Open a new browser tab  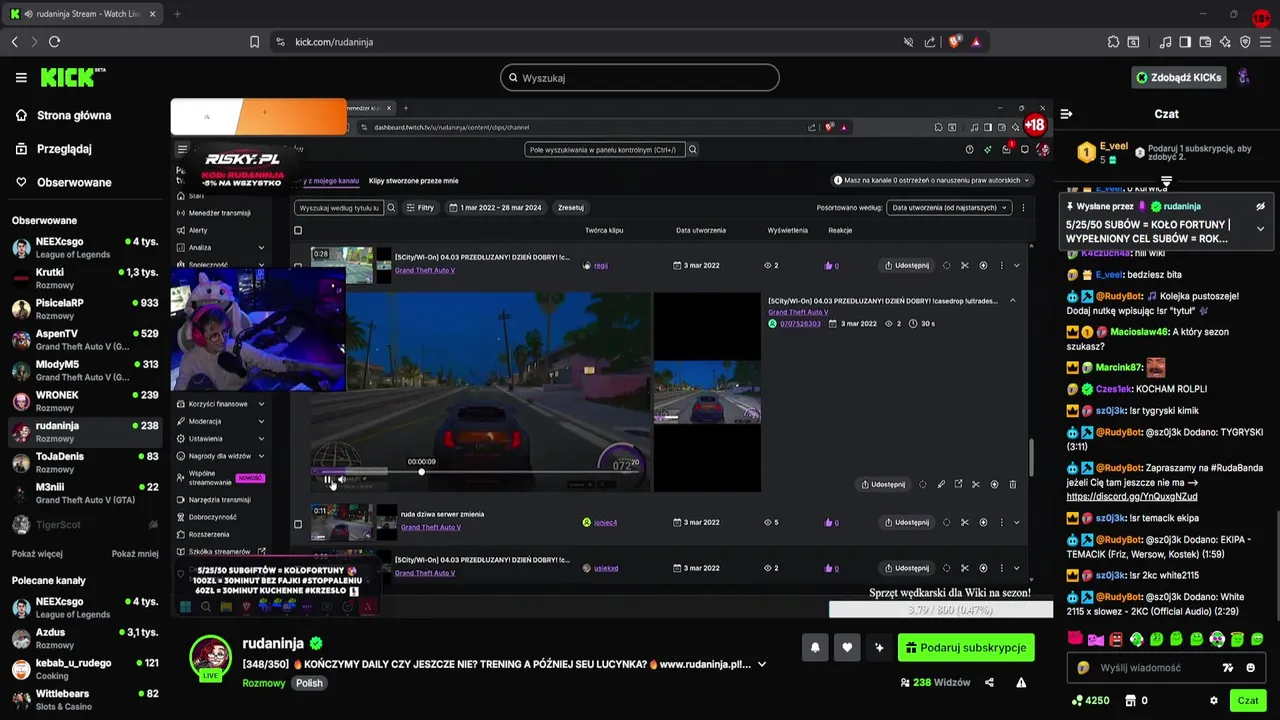click(177, 14)
